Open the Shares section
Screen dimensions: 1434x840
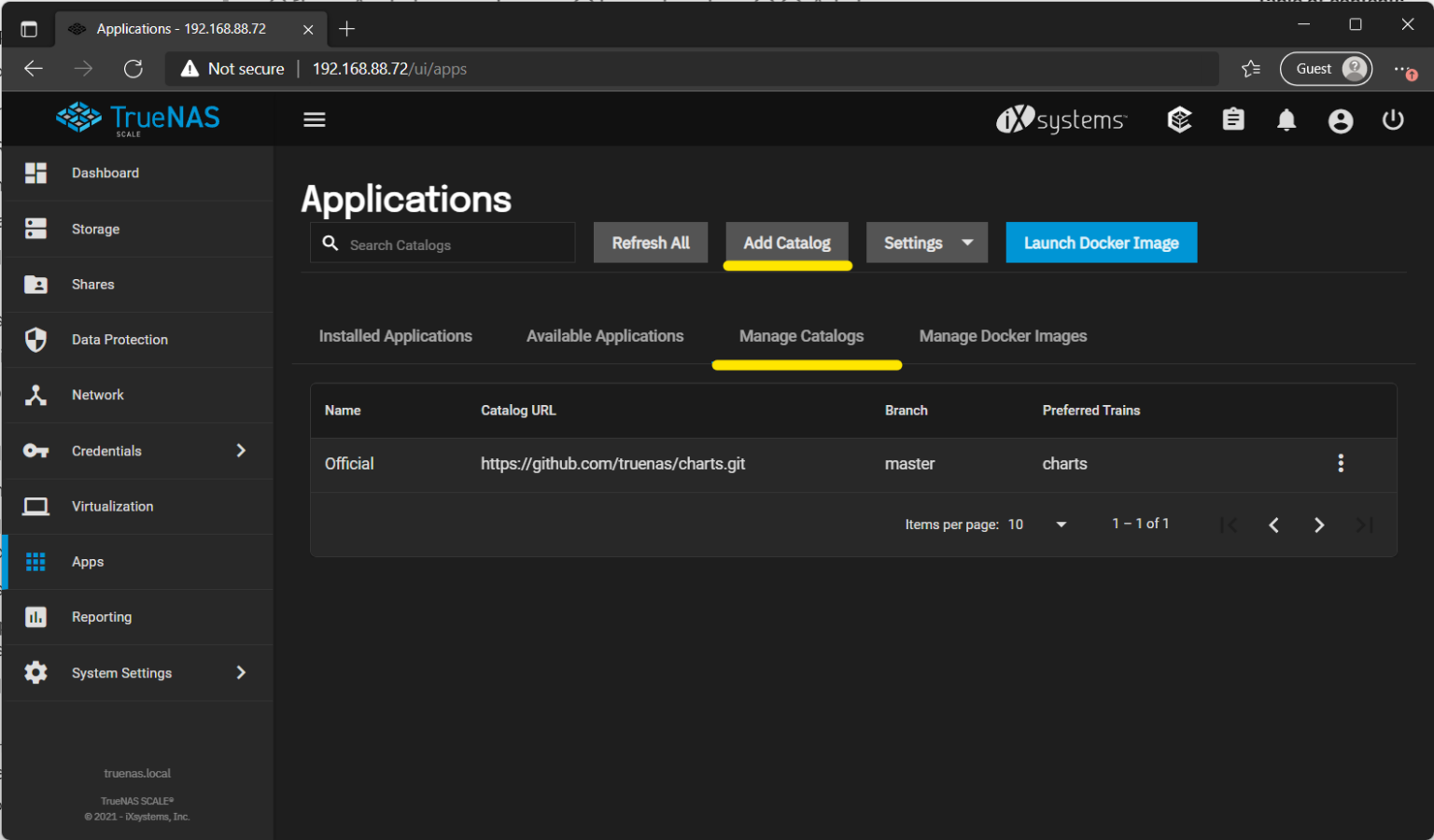pos(92,284)
